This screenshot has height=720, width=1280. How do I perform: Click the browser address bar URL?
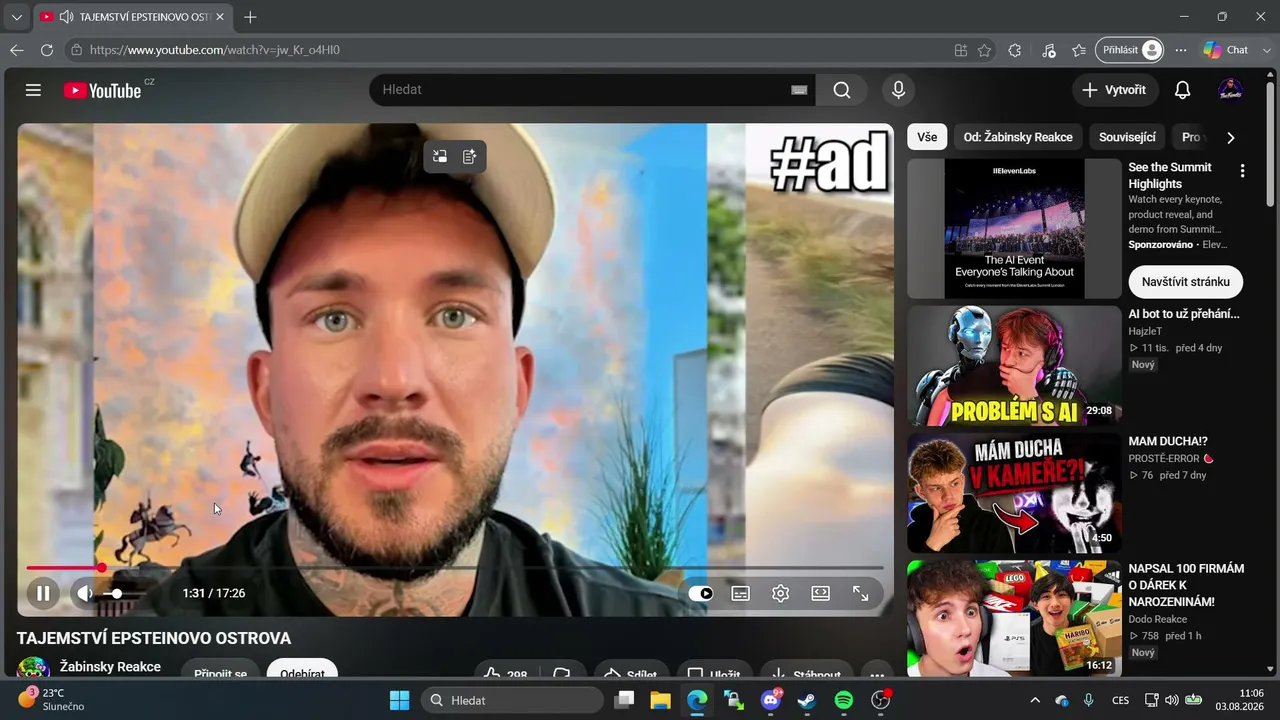click(215, 50)
